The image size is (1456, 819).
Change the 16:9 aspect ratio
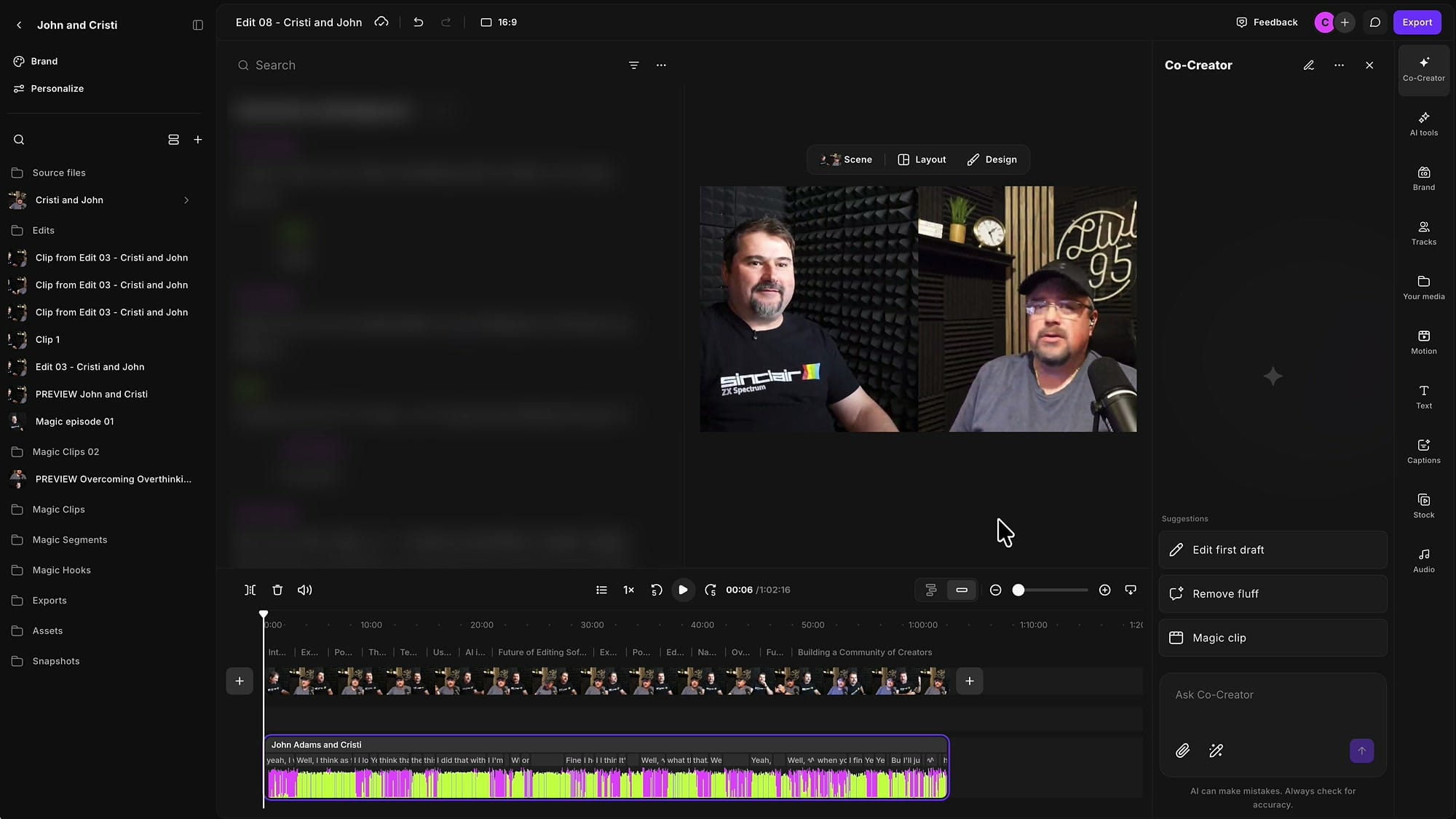[x=499, y=22]
